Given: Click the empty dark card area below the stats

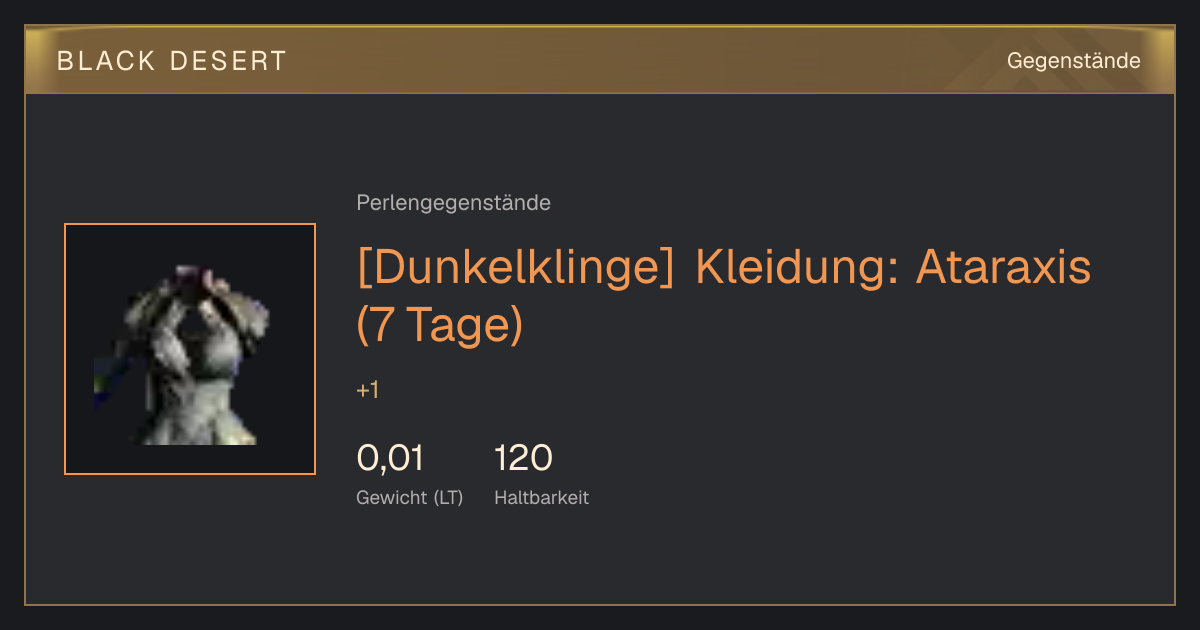Looking at the screenshot, I should point(600,558).
